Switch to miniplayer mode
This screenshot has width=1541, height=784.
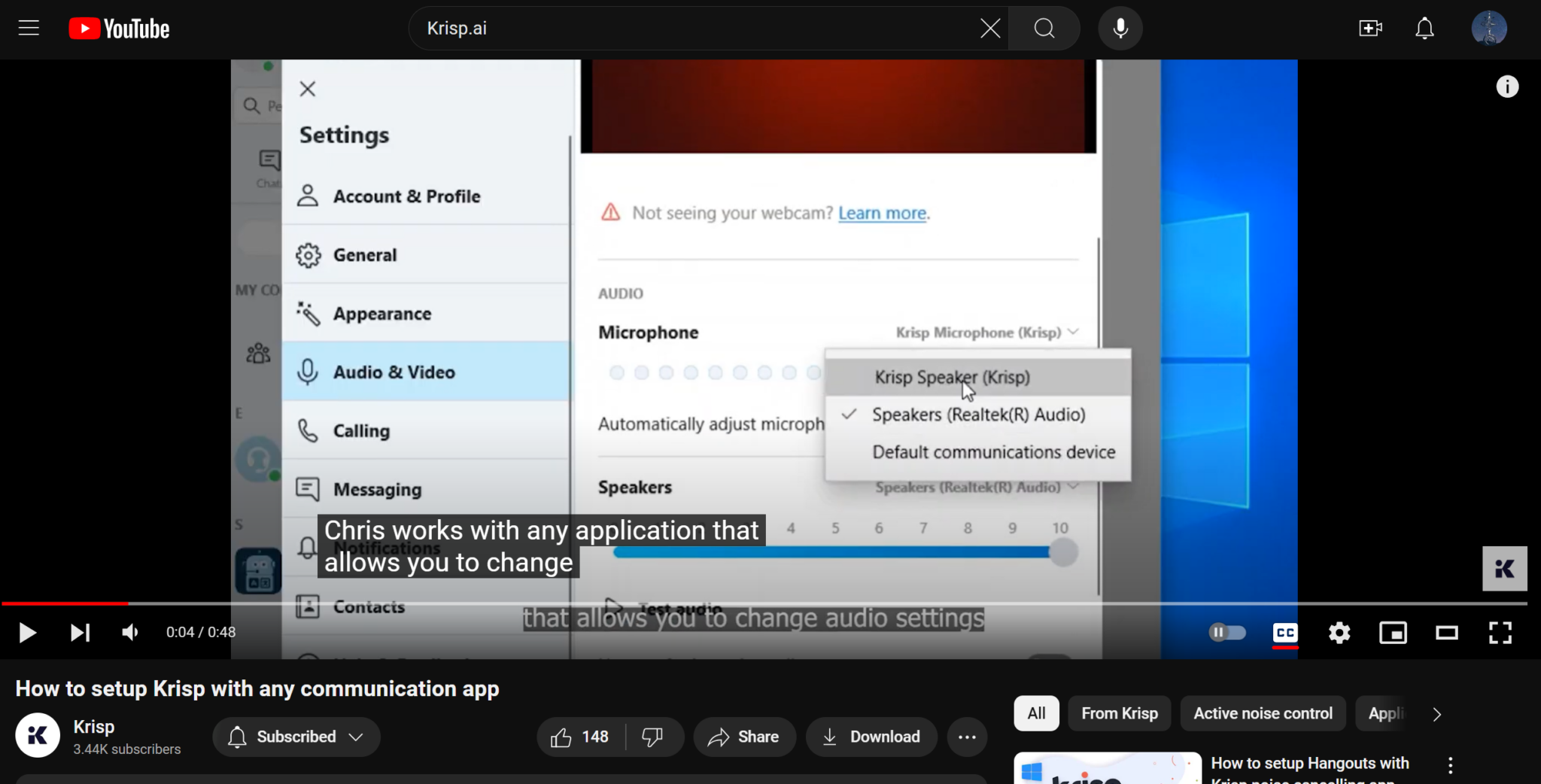pyautogui.click(x=1393, y=633)
